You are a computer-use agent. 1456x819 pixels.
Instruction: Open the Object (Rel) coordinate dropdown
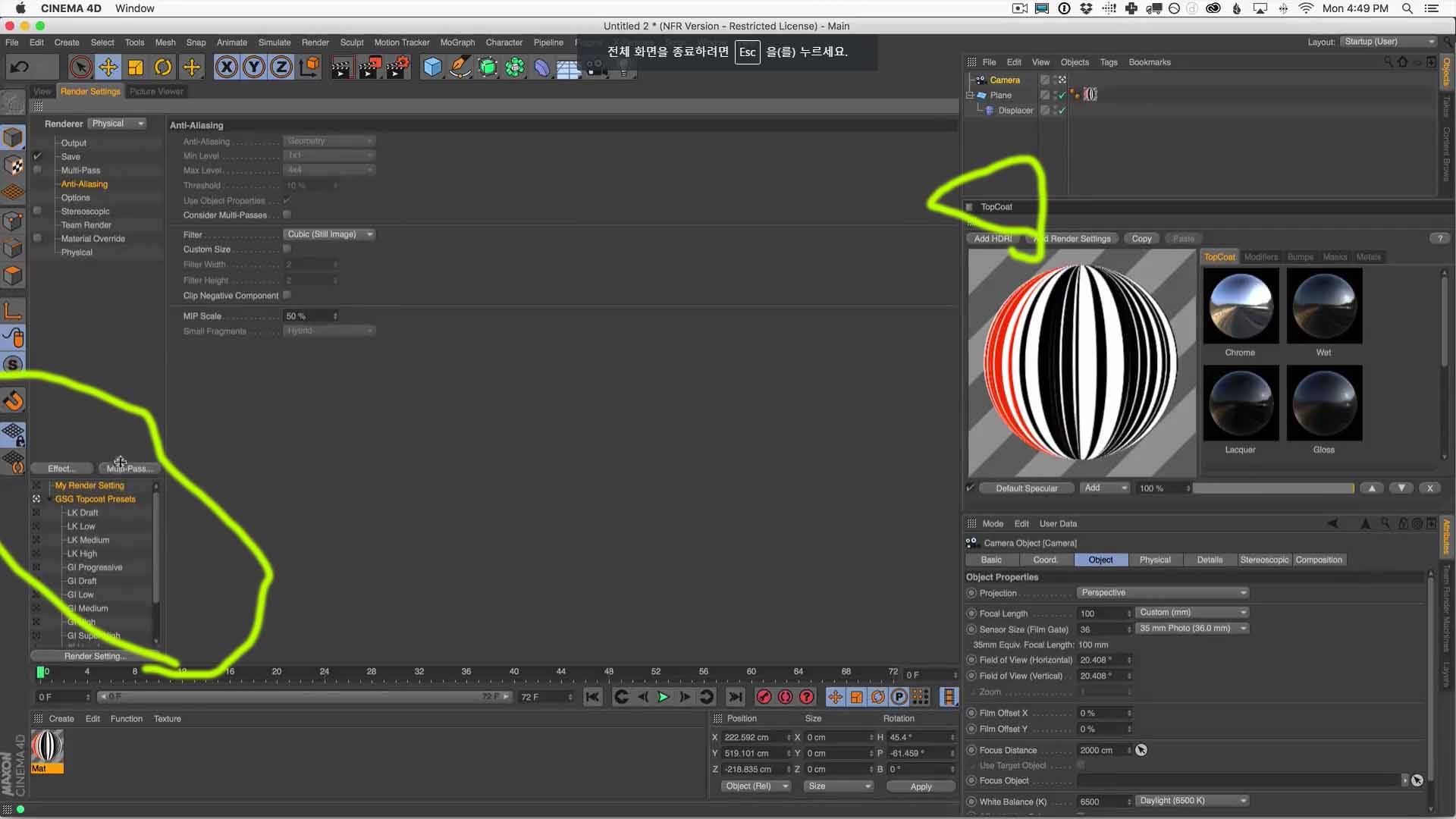[755, 786]
